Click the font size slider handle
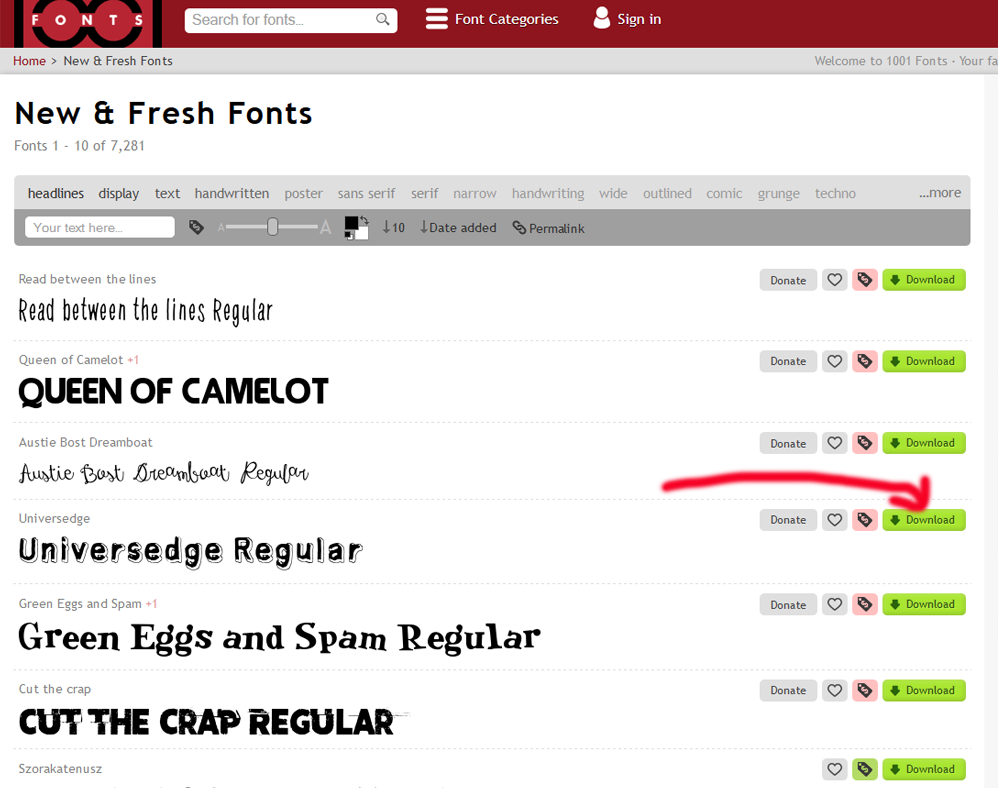Screen dimensions: 998x788 [272, 227]
